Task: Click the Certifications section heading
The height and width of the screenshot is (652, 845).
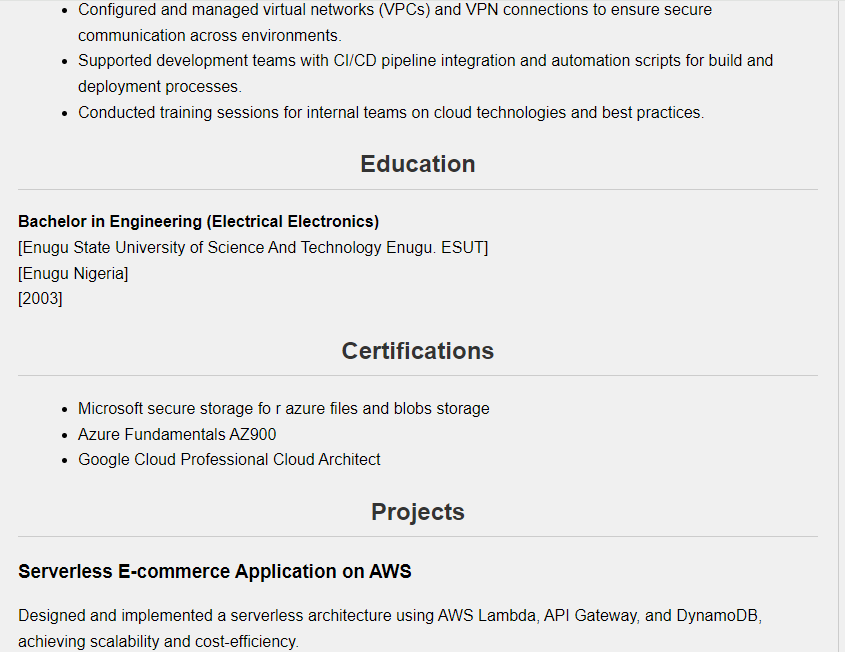Action: [x=417, y=351]
